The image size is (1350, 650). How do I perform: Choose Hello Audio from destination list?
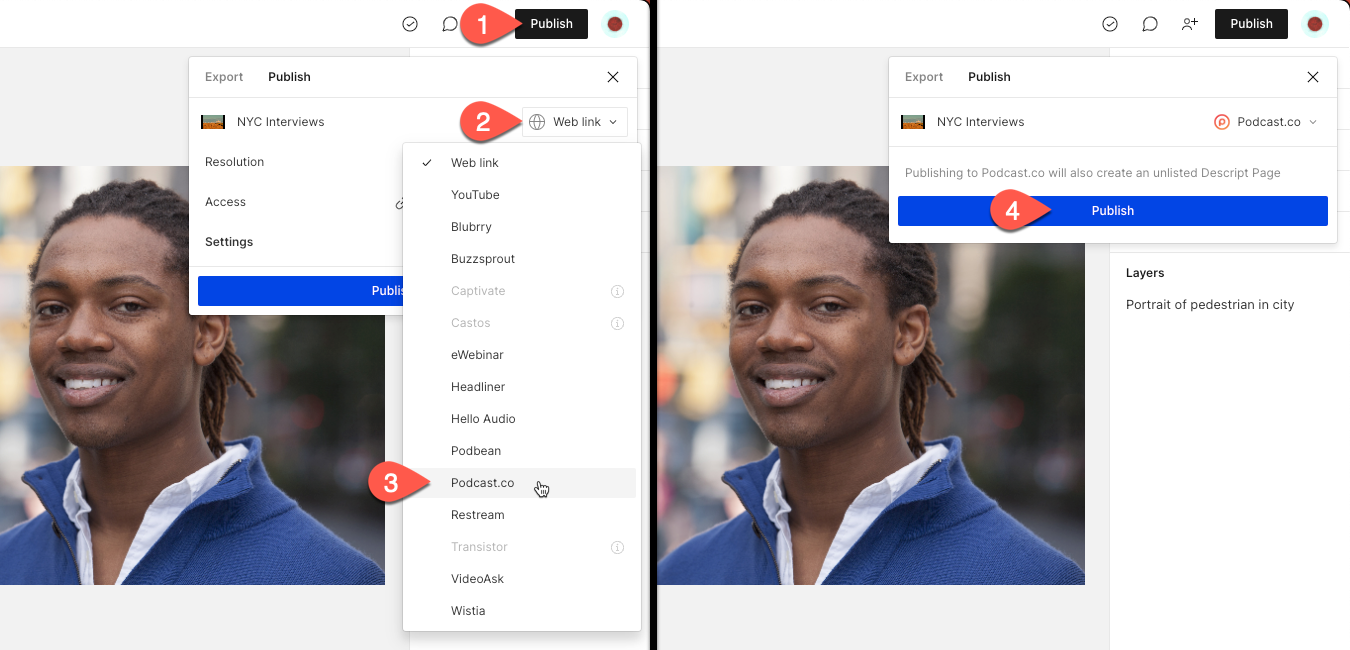coord(521,419)
